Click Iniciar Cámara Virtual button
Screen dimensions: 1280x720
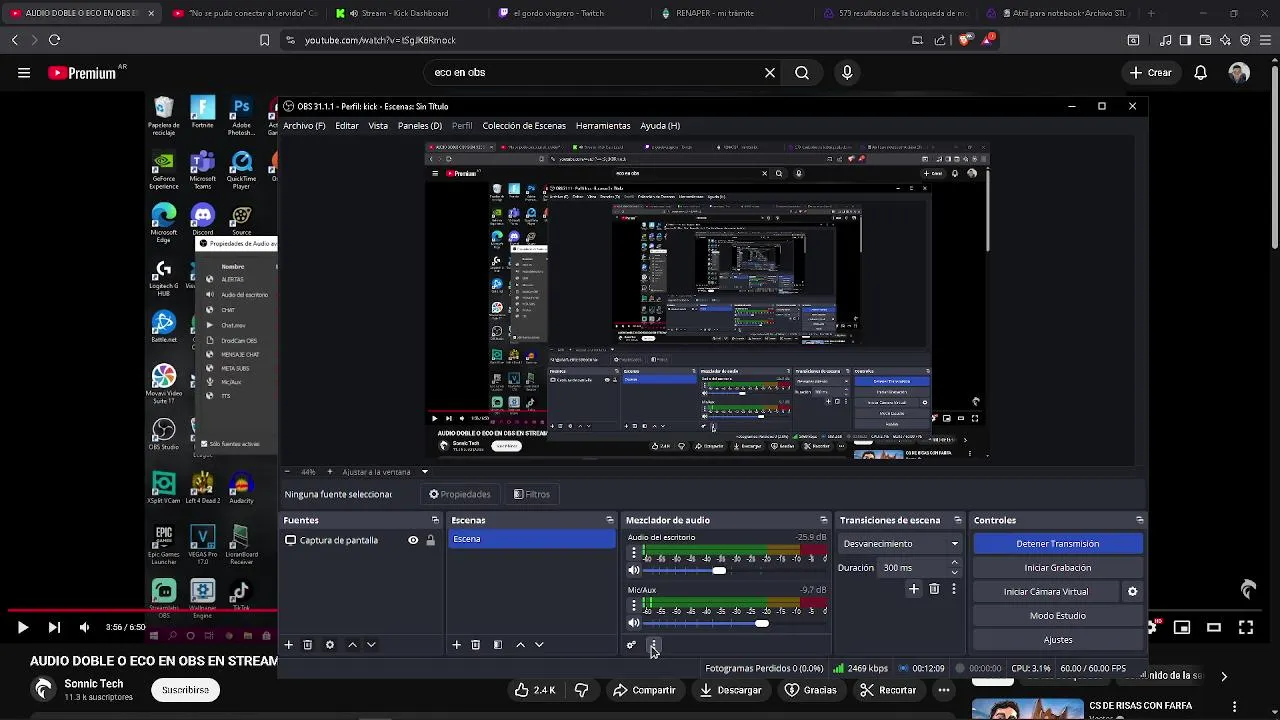[x=1046, y=592]
